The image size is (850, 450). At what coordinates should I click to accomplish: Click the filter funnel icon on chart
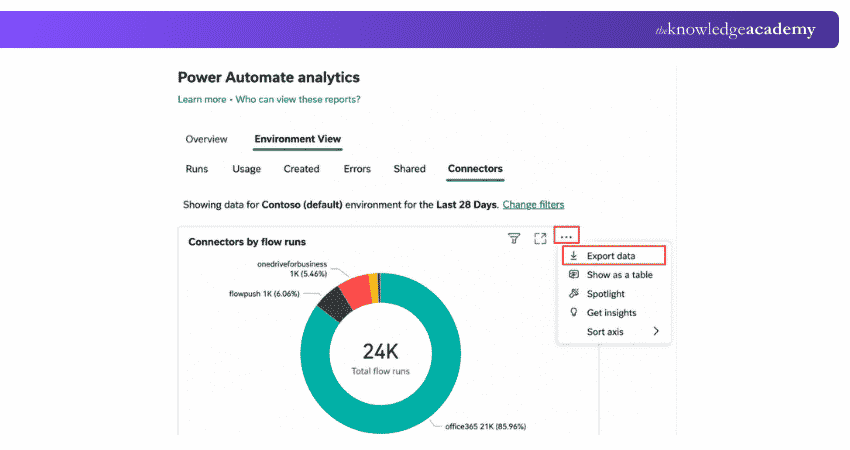coord(514,239)
